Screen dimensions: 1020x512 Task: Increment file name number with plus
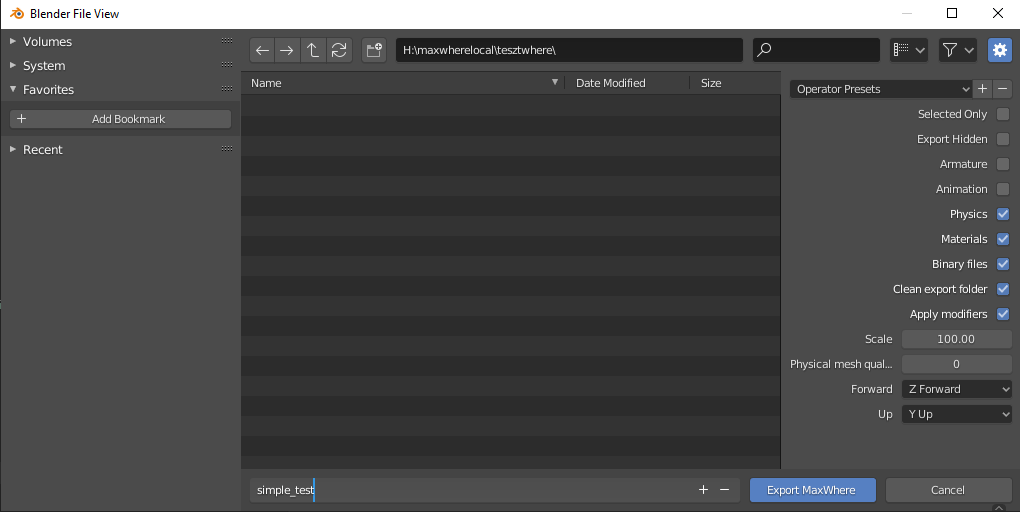[703, 490]
